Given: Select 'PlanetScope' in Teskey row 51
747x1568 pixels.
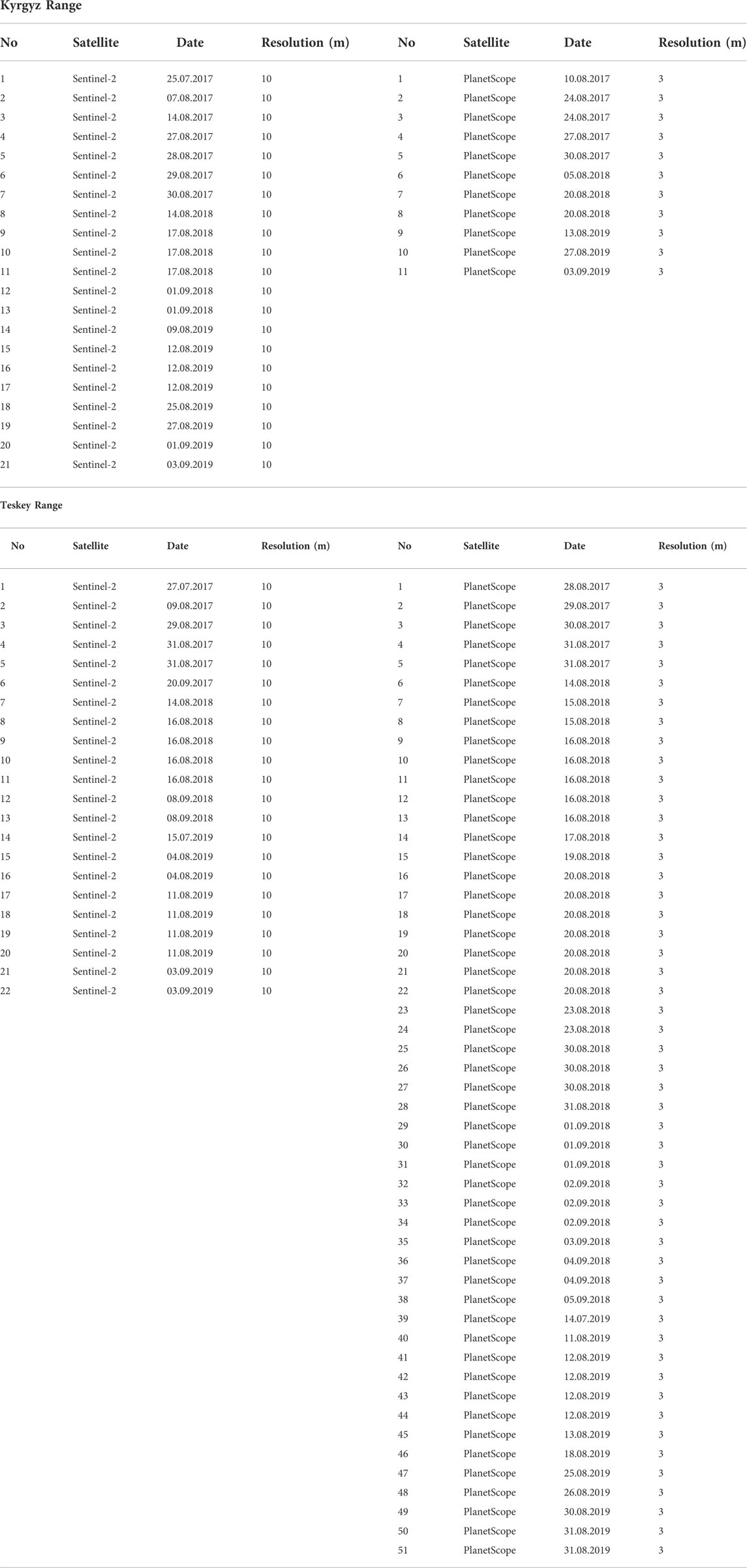Looking at the screenshot, I should point(489,1550).
